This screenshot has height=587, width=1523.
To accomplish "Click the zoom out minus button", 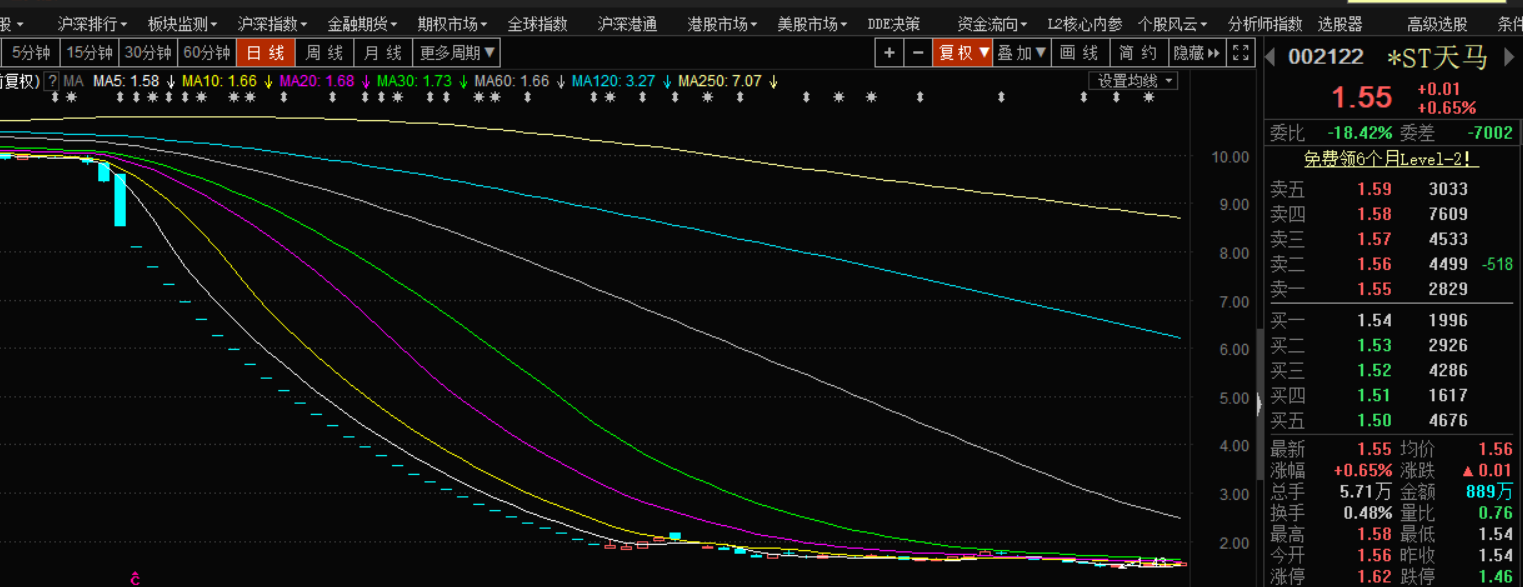I will pyautogui.click(x=917, y=53).
